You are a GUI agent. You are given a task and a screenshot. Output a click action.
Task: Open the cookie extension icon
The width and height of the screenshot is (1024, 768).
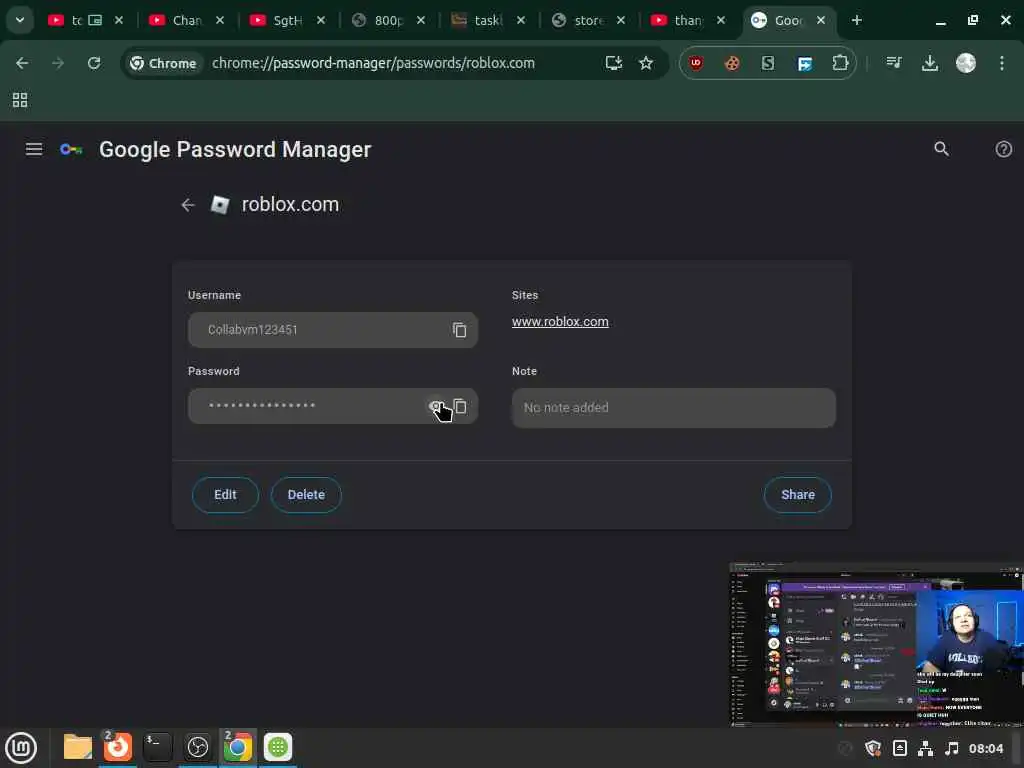coord(732,63)
